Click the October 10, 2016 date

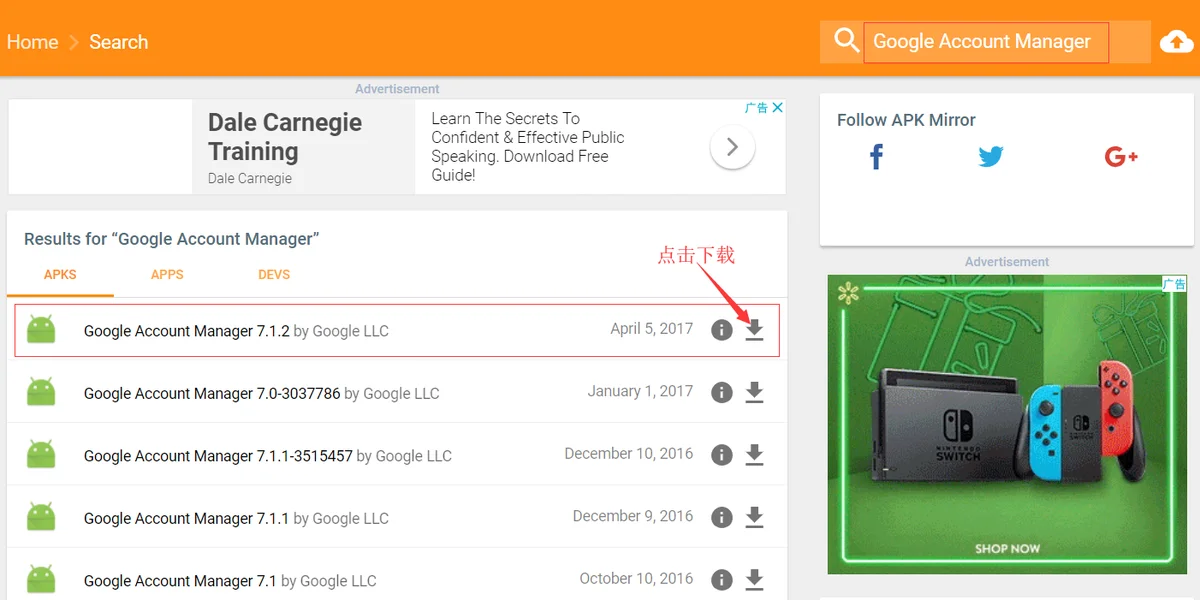(x=636, y=578)
